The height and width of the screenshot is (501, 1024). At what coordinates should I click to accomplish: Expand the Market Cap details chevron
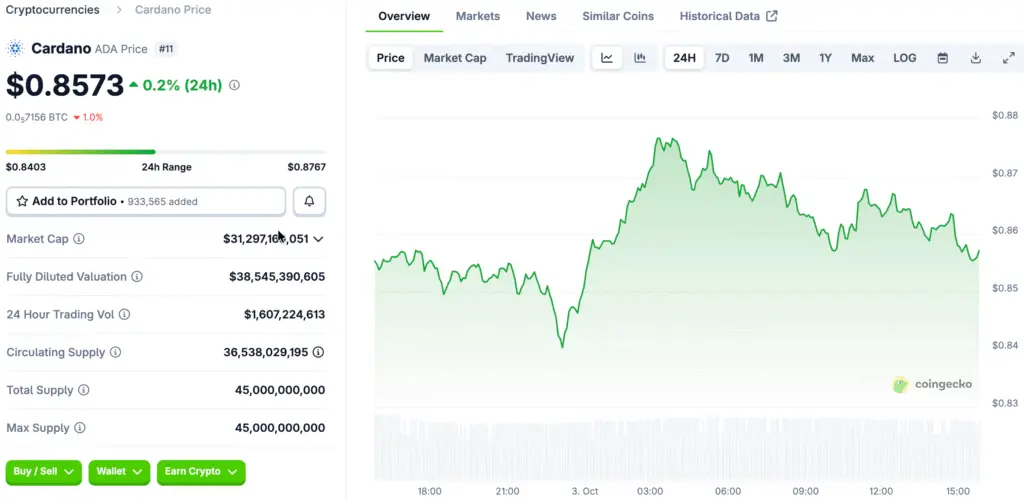(318, 239)
